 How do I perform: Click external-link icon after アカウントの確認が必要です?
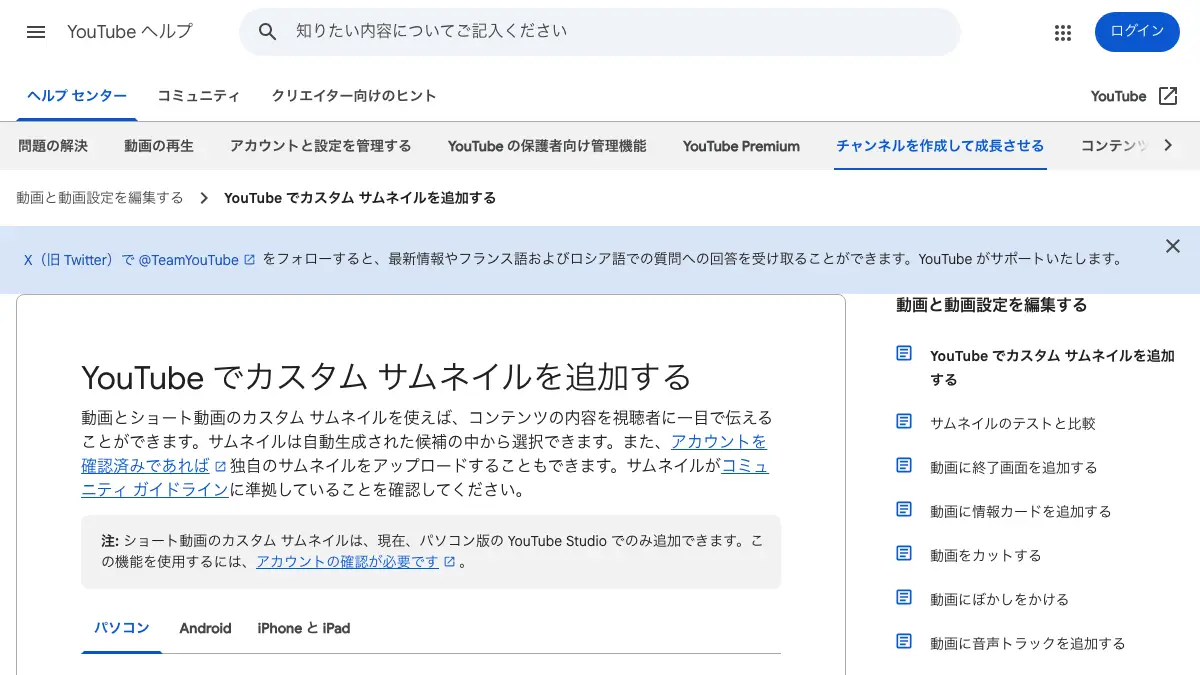coord(450,562)
